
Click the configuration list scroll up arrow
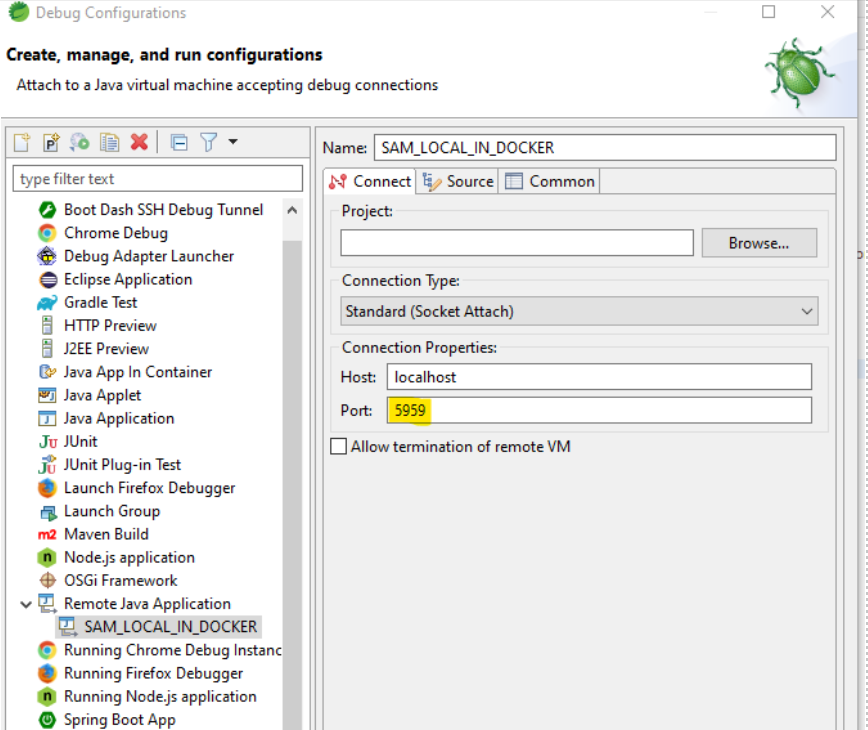[x=292, y=210]
